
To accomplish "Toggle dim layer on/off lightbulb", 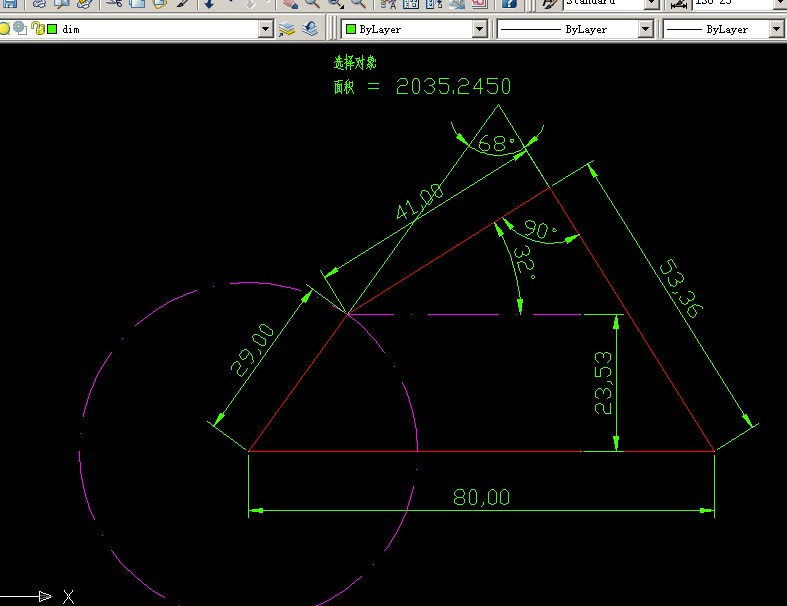I will coord(5,29).
